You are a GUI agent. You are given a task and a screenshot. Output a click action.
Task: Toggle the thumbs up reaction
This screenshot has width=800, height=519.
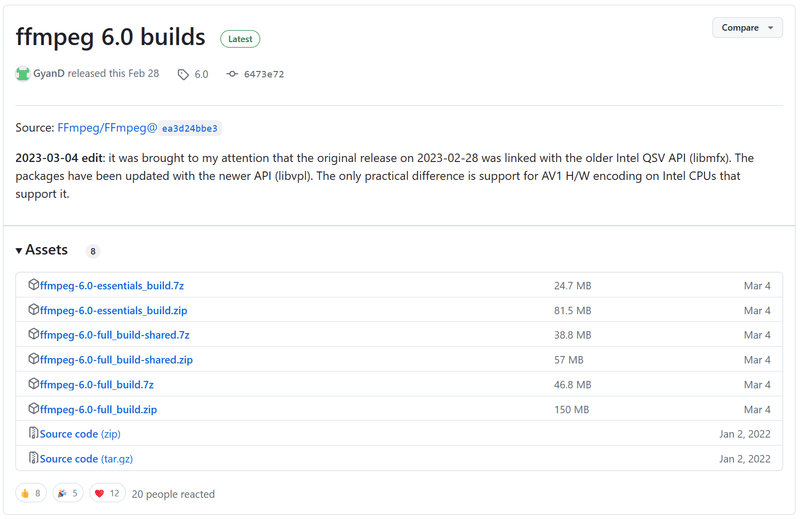click(31, 493)
